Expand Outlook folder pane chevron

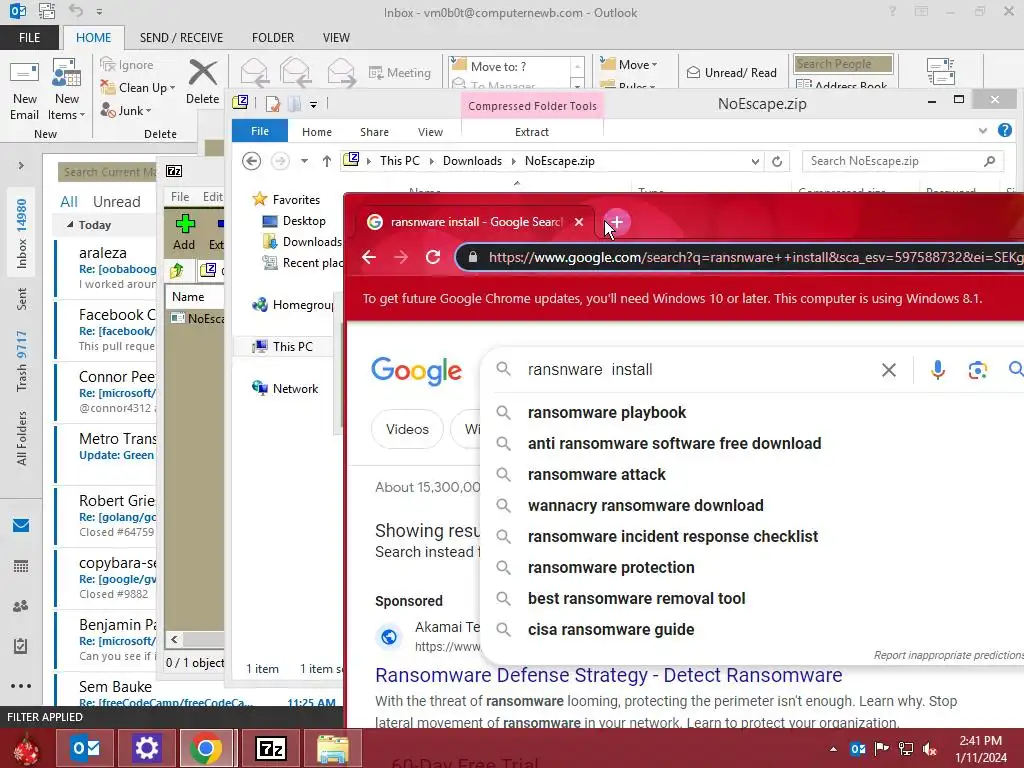pyautogui.click(x=21, y=165)
